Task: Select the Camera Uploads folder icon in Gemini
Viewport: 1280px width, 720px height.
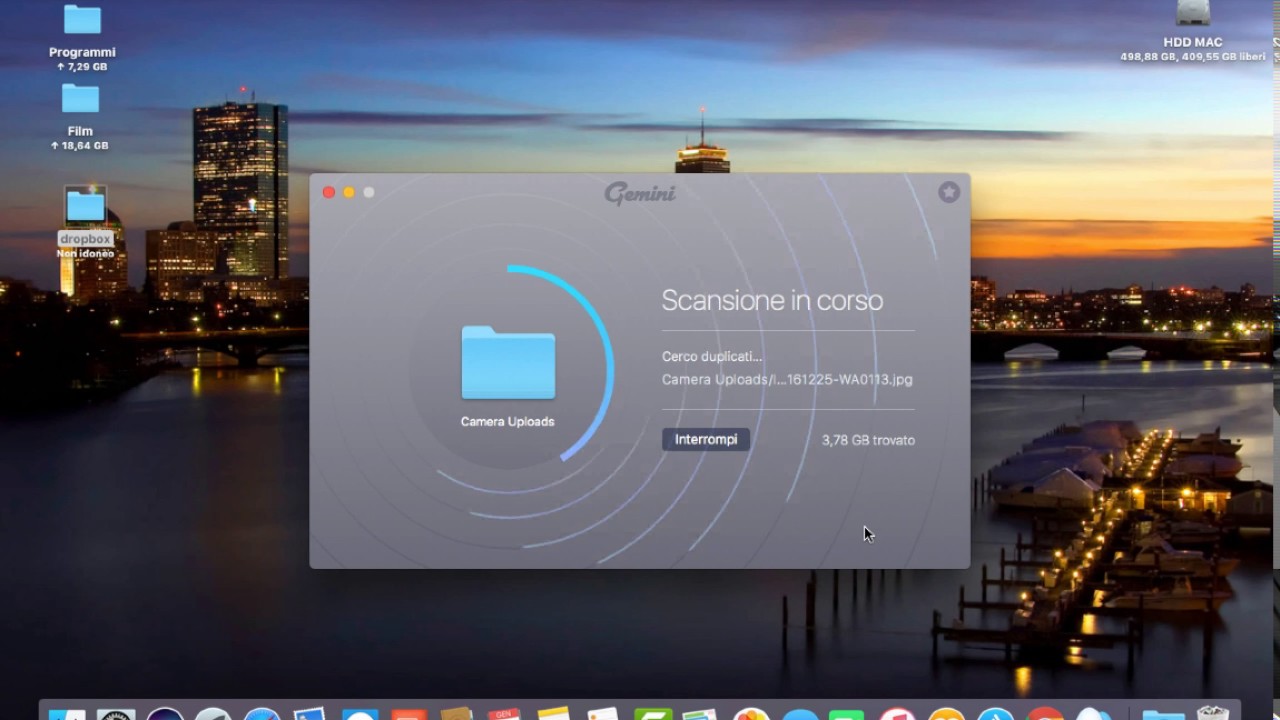Action: (x=508, y=363)
